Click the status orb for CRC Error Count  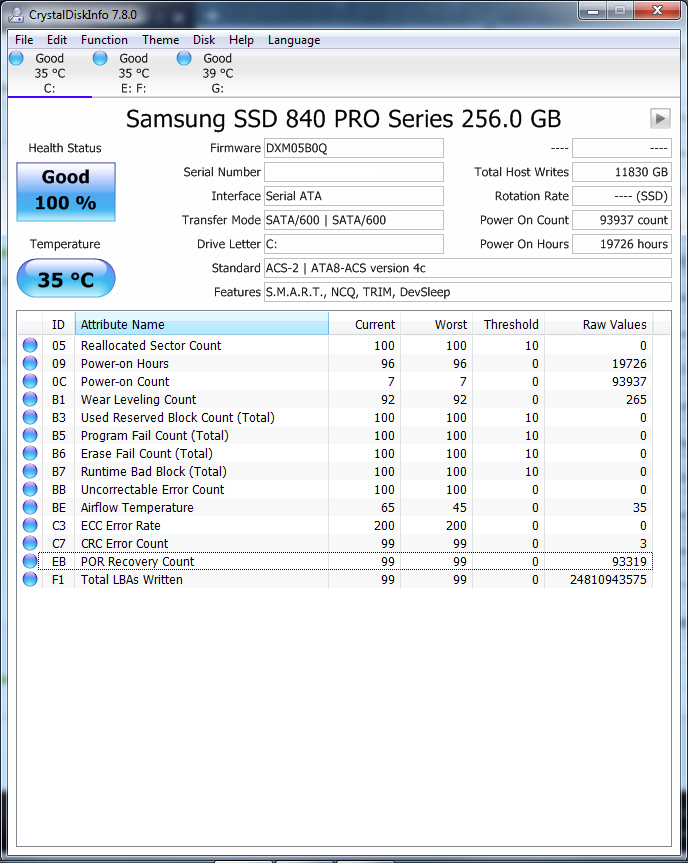pos(30,543)
